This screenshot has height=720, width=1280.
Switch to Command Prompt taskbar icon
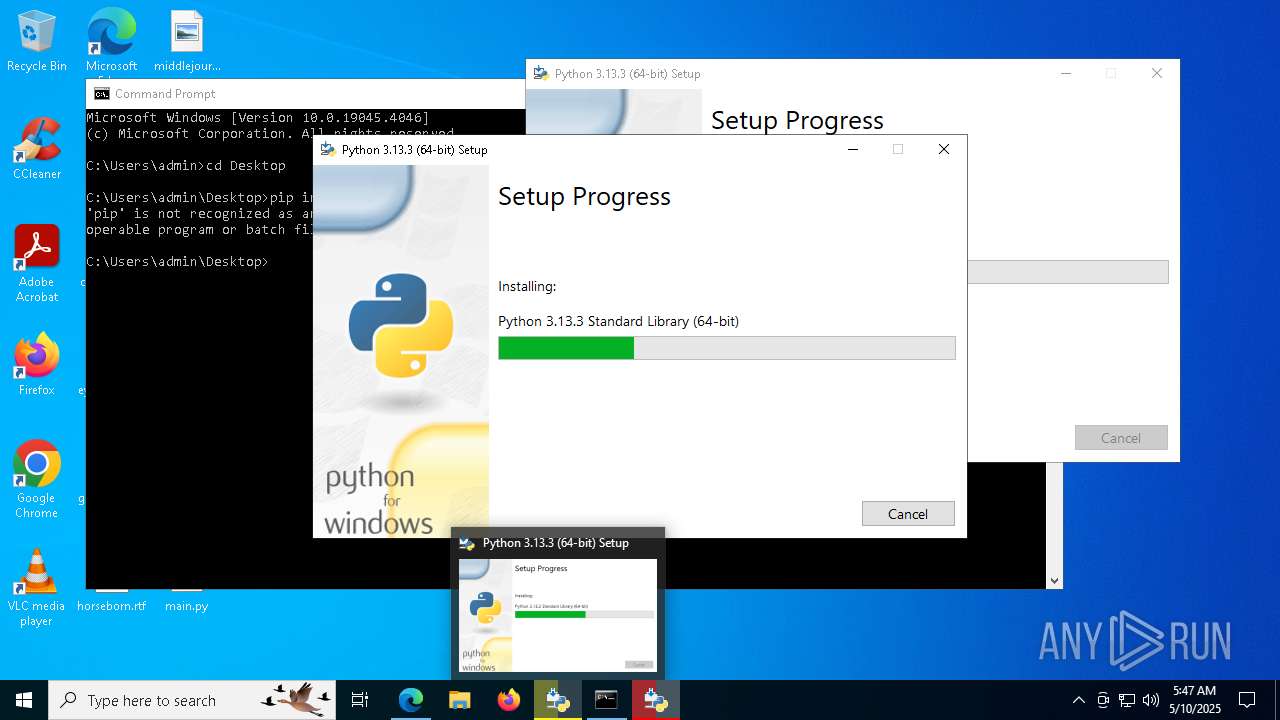pyautogui.click(x=606, y=700)
